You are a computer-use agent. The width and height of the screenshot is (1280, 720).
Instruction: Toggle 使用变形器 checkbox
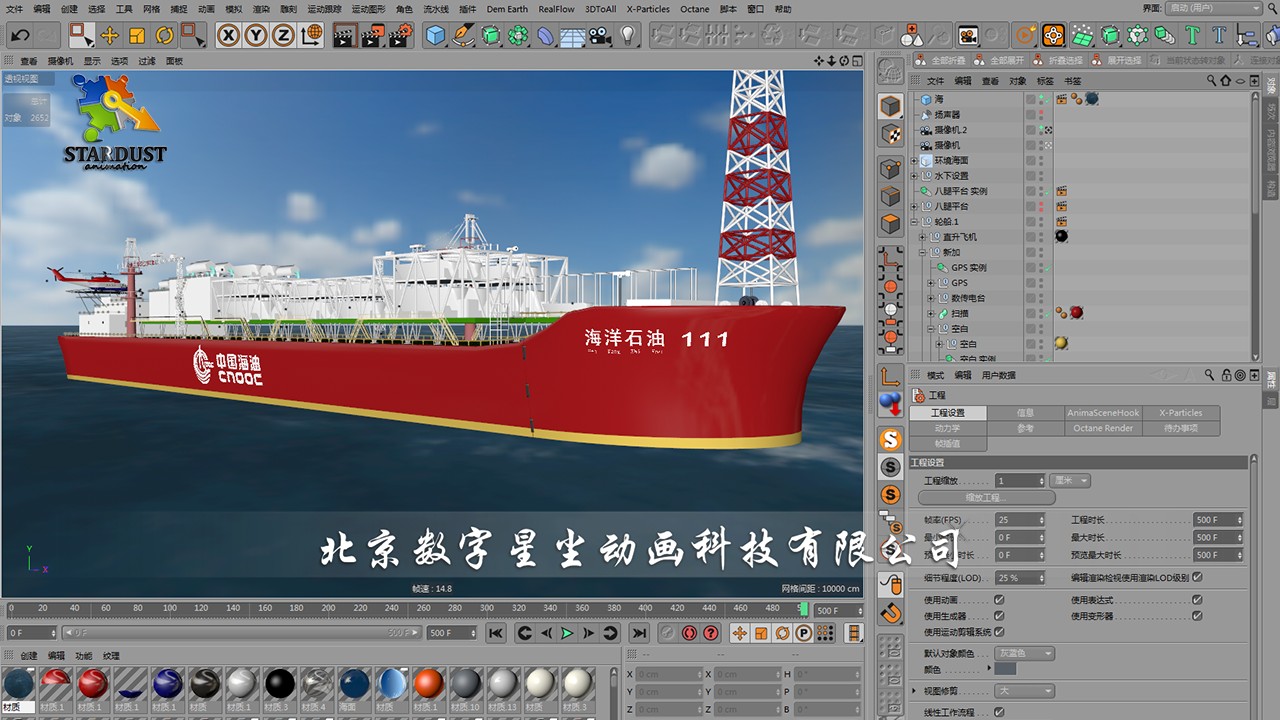[1197, 616]
